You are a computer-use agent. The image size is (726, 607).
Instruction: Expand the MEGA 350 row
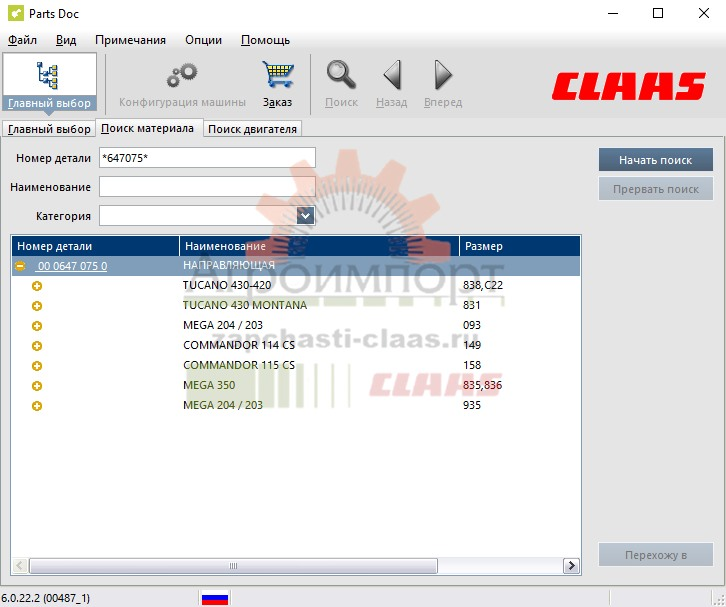tap(37, 386)
